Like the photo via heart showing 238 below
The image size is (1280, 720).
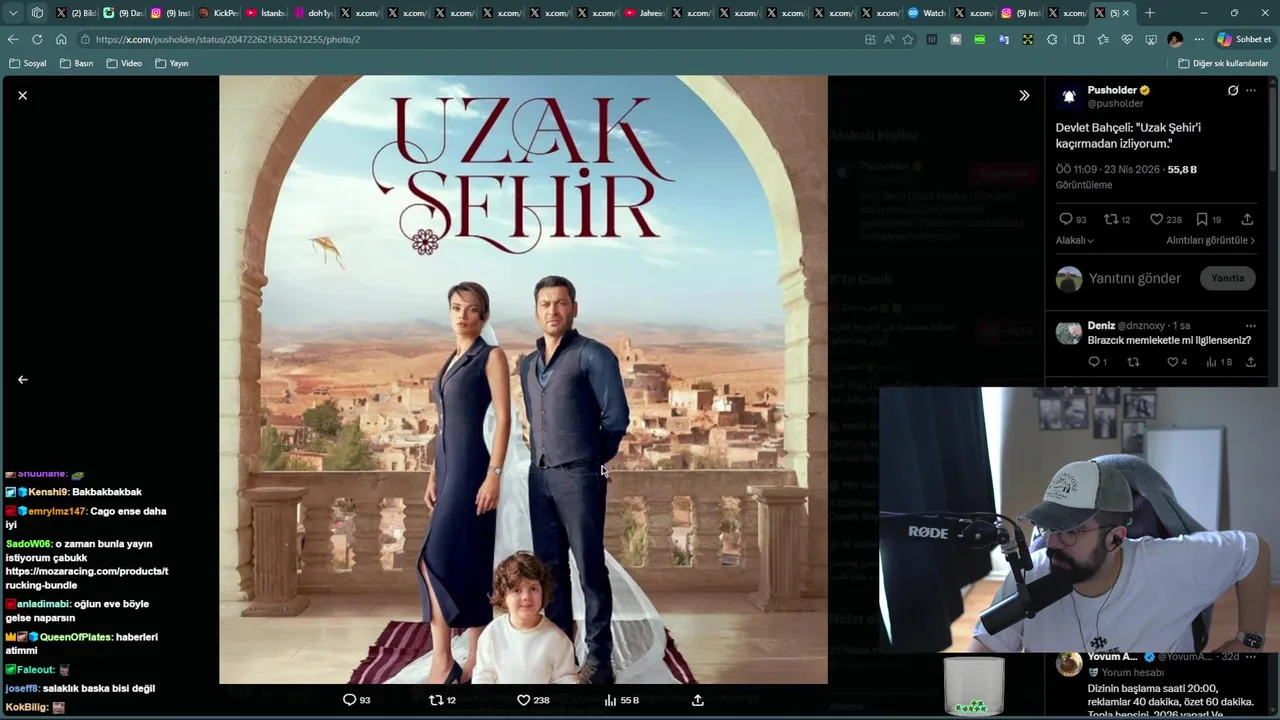(x=532, y=700)
